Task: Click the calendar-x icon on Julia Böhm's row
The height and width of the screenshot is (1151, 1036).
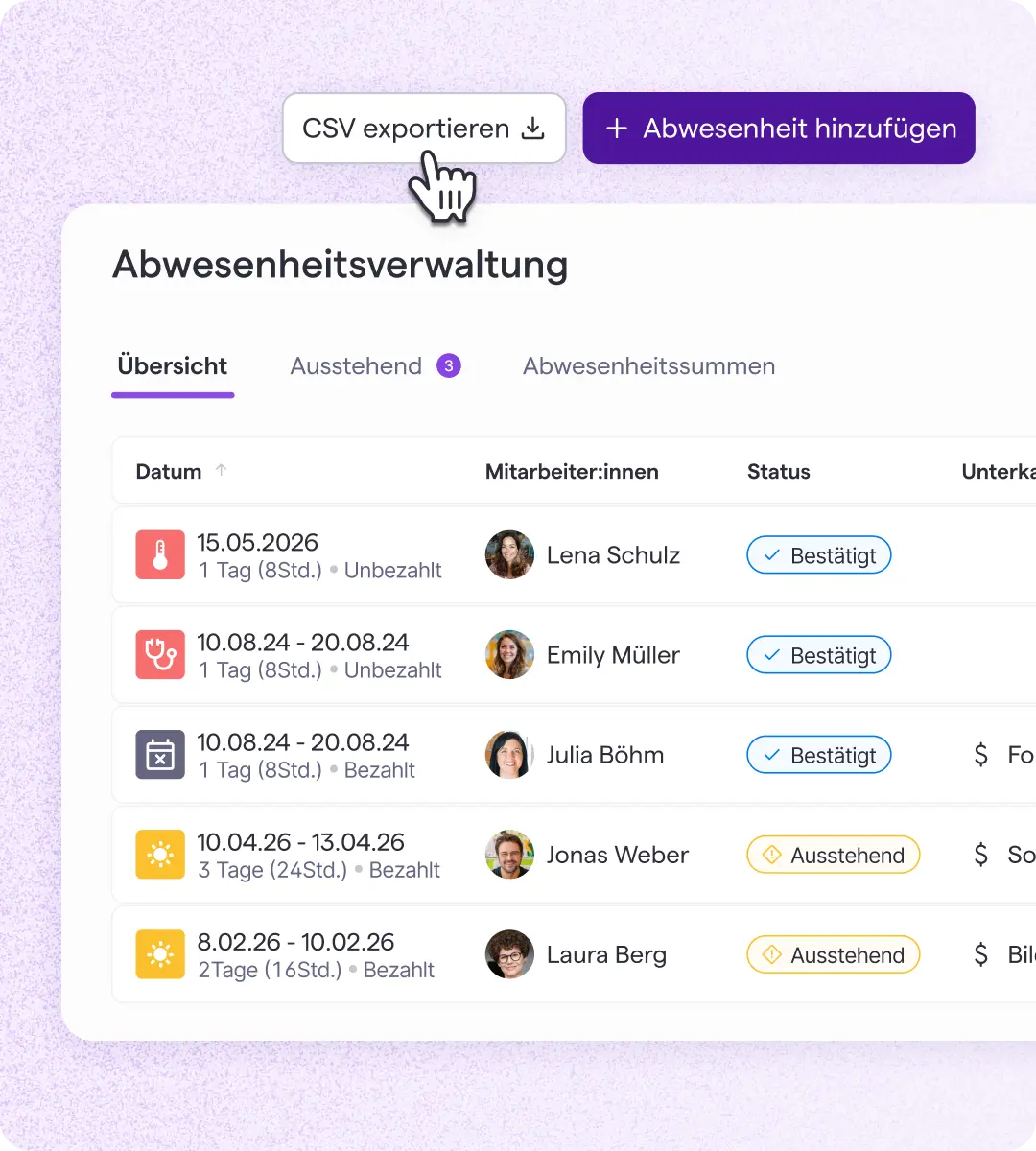Action: [160, 755]
